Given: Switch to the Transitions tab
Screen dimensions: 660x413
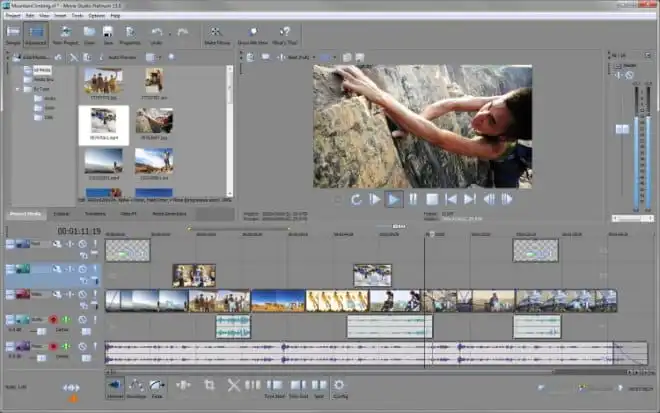Looking at the screenshot, I should tap(95, 214).
